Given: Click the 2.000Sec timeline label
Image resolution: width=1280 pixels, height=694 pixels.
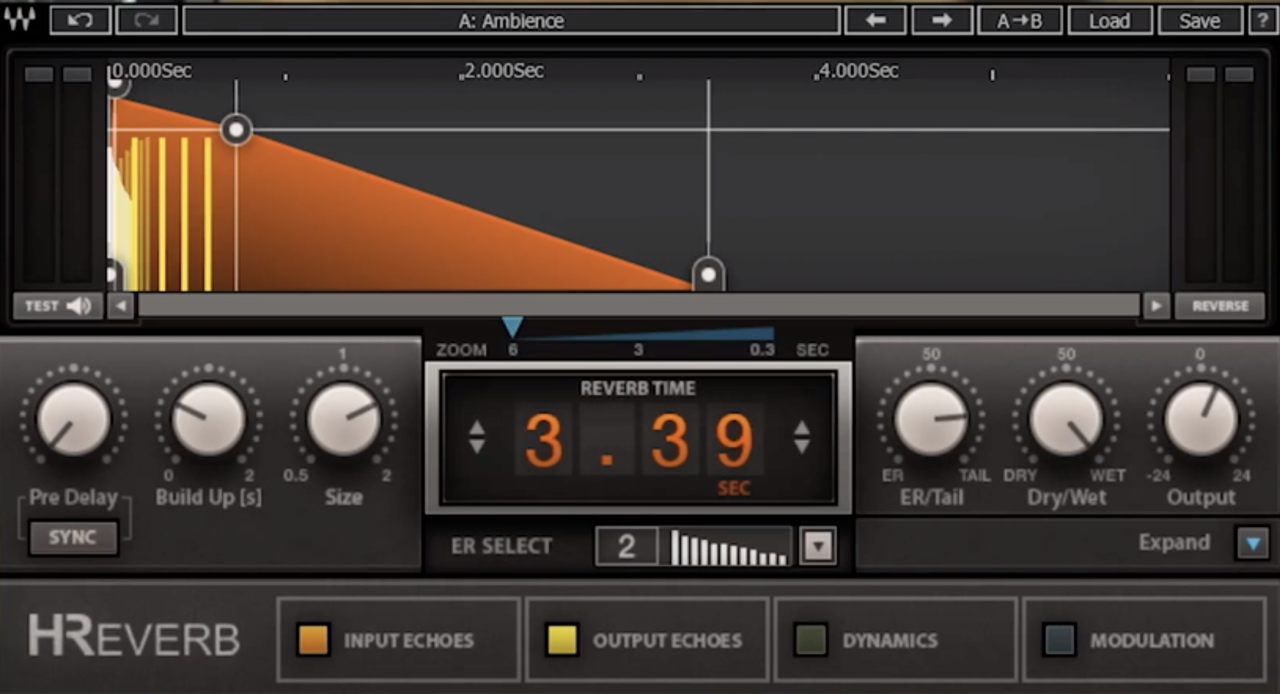Looking at the screenshot, I should pyautogui.click(x=503, y=71).
